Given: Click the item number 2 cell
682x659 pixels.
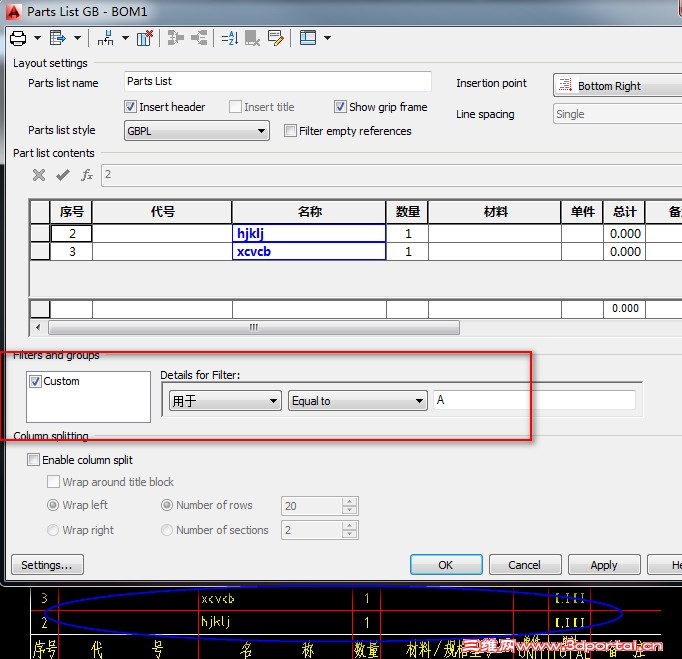Looking at the screenshot, I should pos(71,234).
